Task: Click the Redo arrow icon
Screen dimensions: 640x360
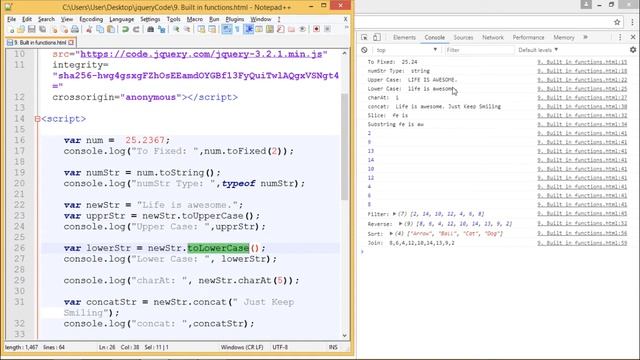Action: pos(136,29)
